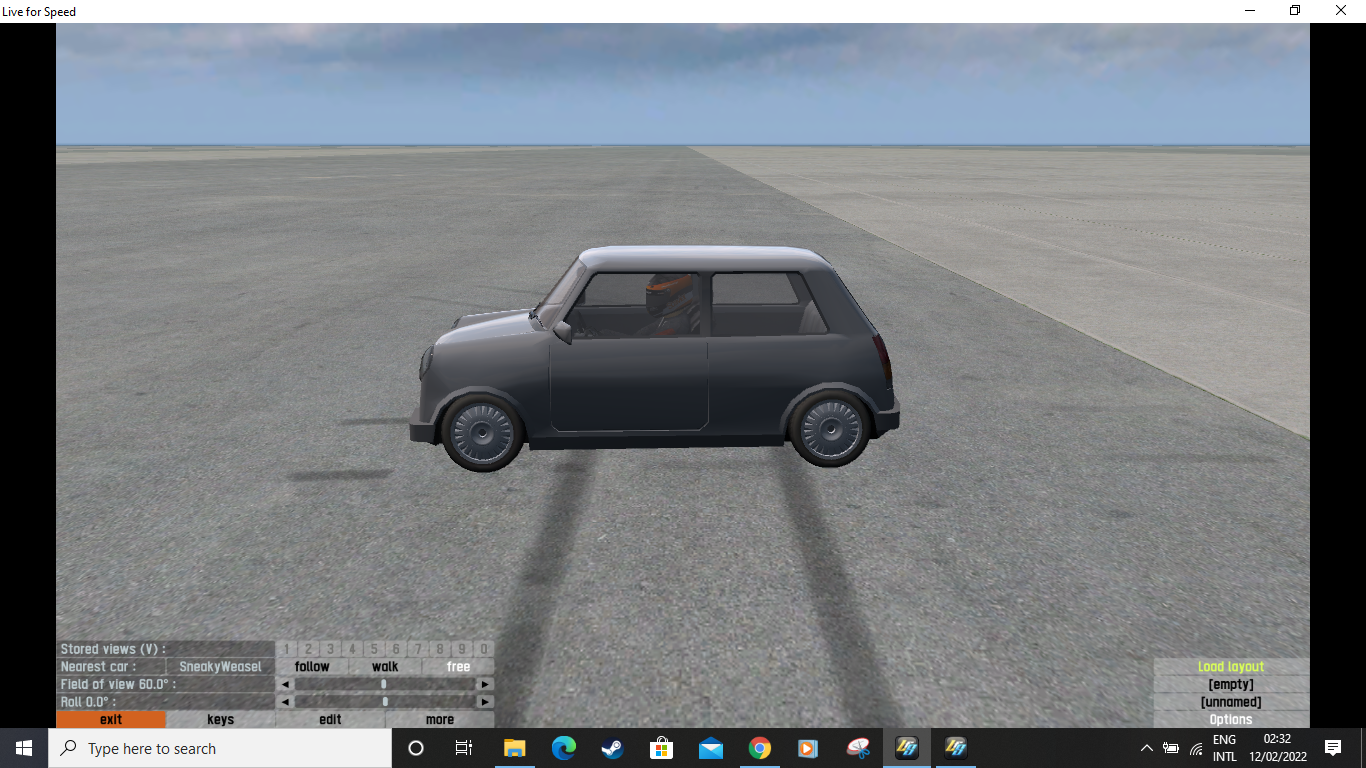Click the Cortana circle icon
The height and width of the screenshot is (768, 1366).
tap(416, 748)
